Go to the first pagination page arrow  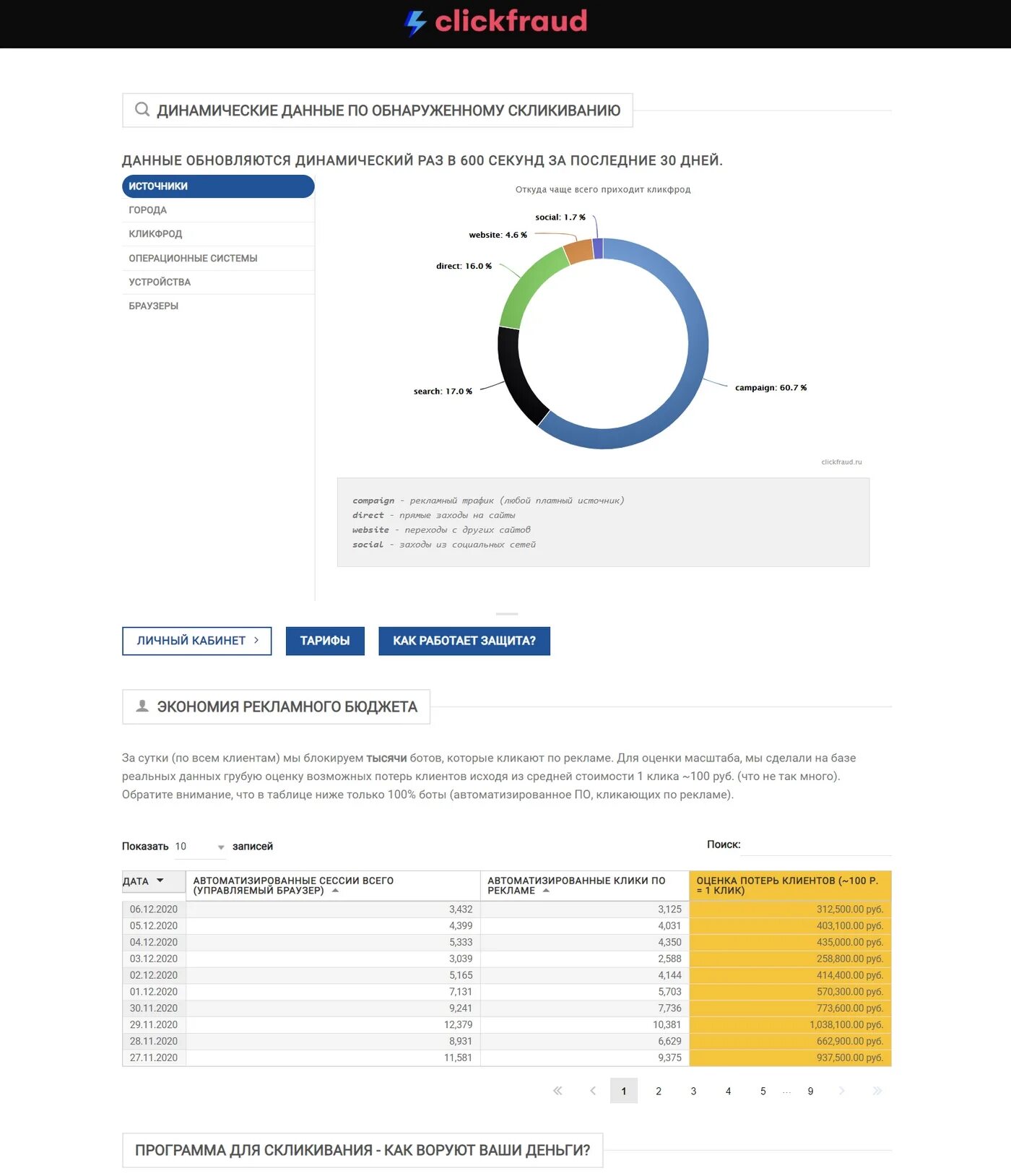pyautogui.click(x=557, y=1091)
